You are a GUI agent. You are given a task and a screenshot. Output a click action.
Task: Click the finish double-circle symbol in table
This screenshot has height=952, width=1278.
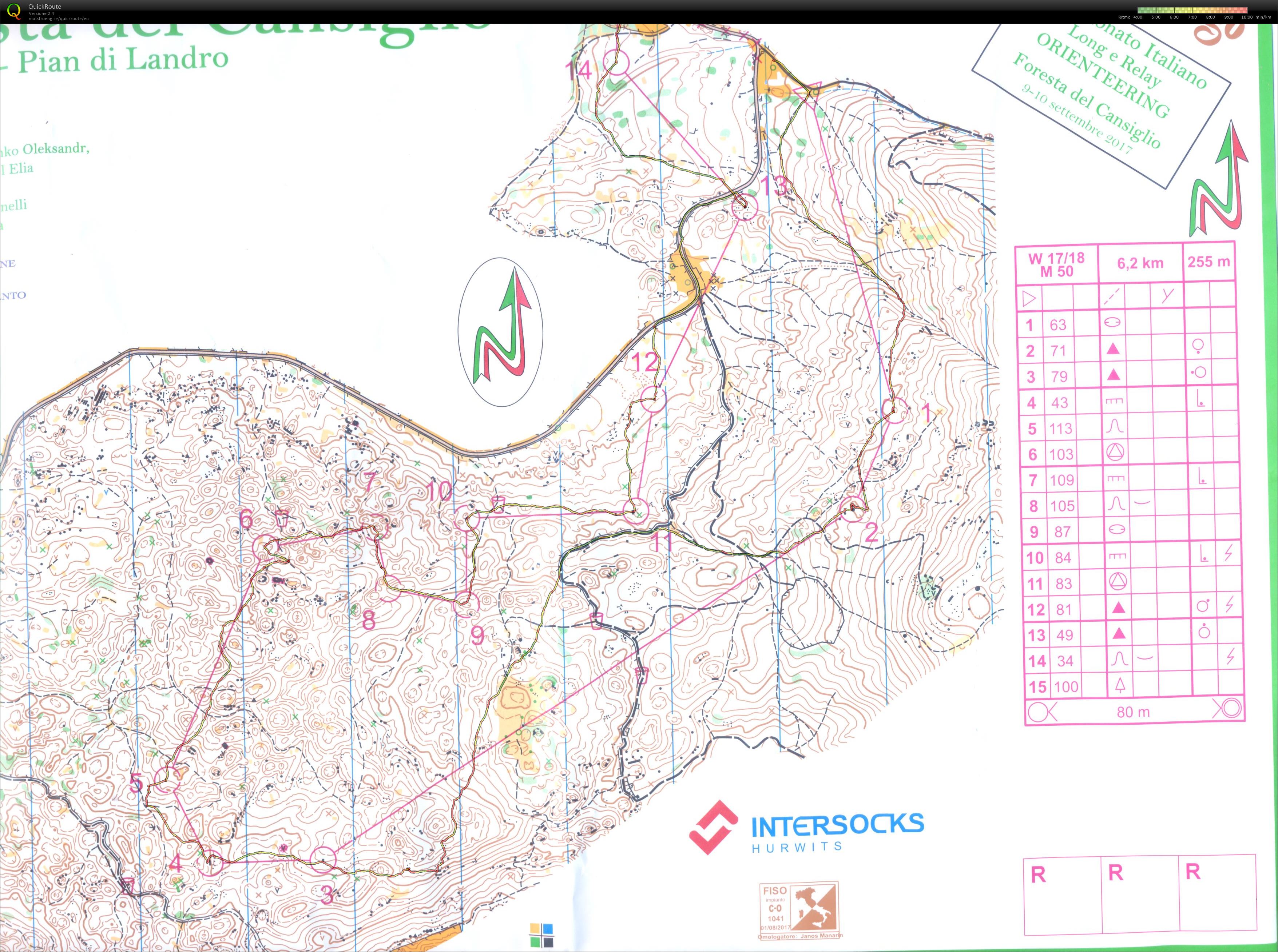(1228, 708)
